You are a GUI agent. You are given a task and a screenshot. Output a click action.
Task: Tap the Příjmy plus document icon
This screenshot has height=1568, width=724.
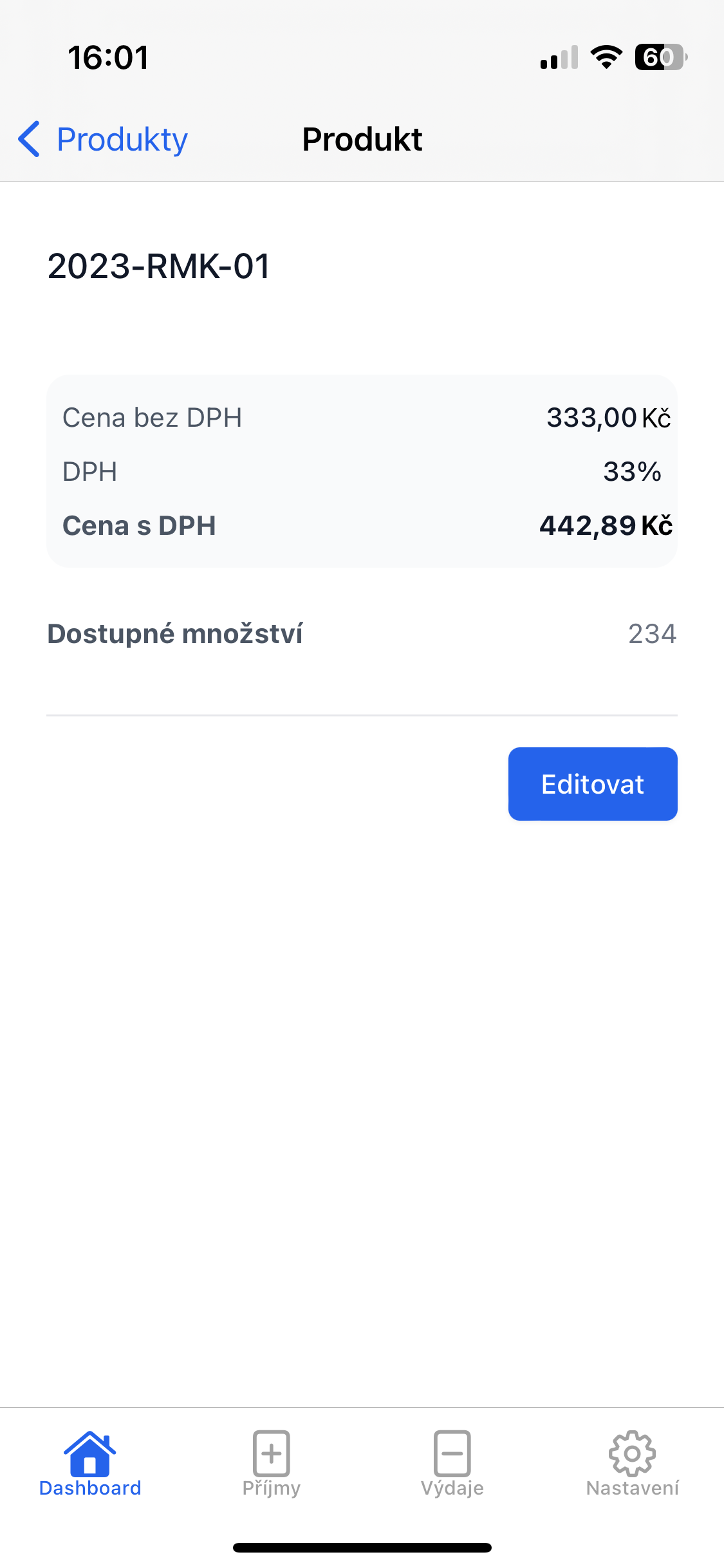(x=272, y=1453)
